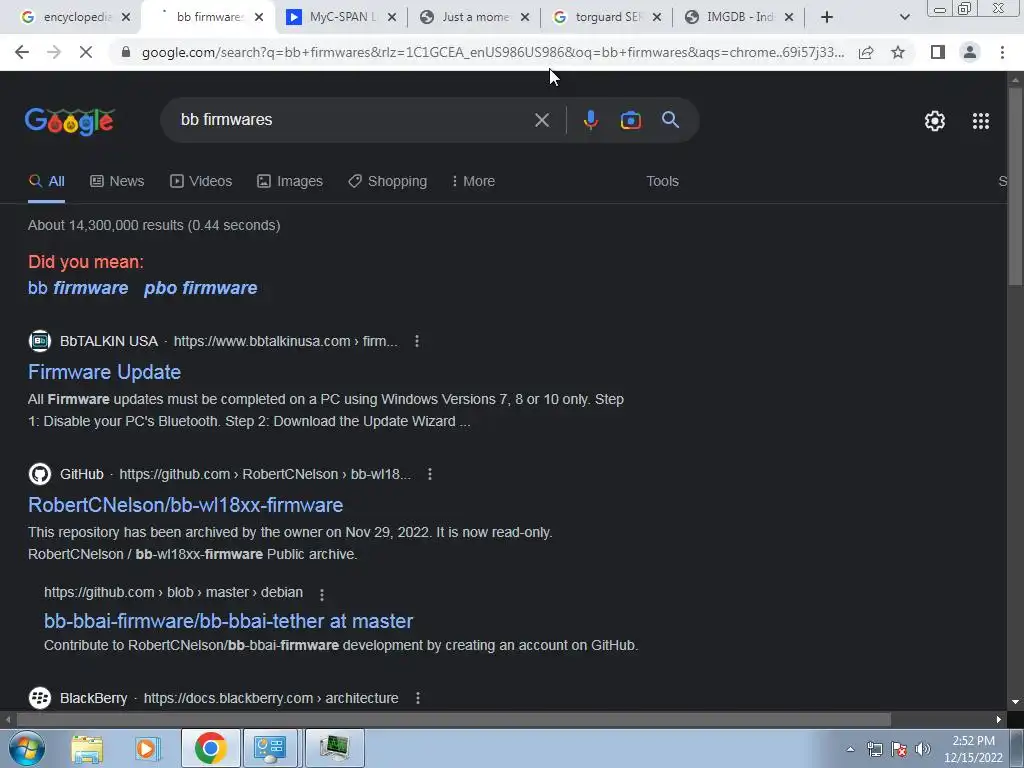Clear the search box text
This screenshot has height=768, width=1024.
coord(541,120)
